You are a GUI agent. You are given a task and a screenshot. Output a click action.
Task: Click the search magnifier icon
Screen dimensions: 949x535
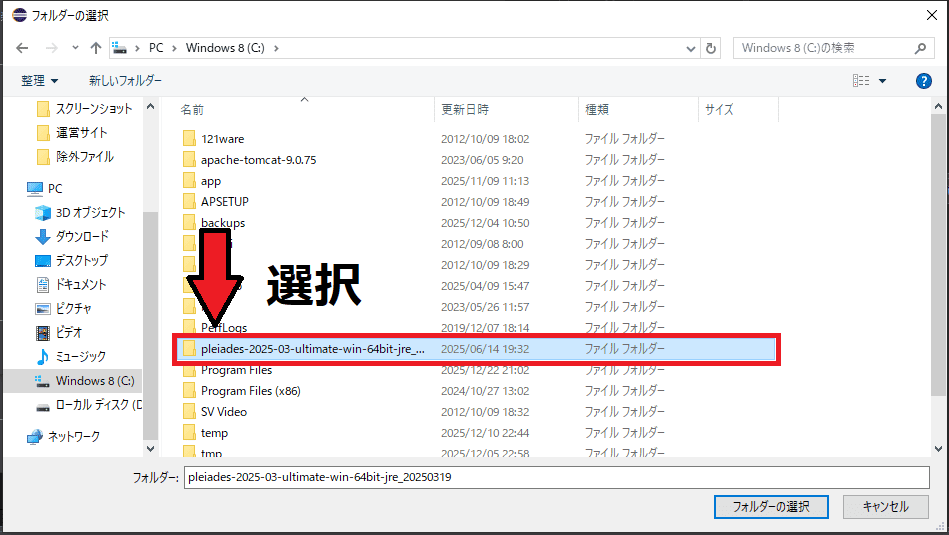click(x=921, y=48)
